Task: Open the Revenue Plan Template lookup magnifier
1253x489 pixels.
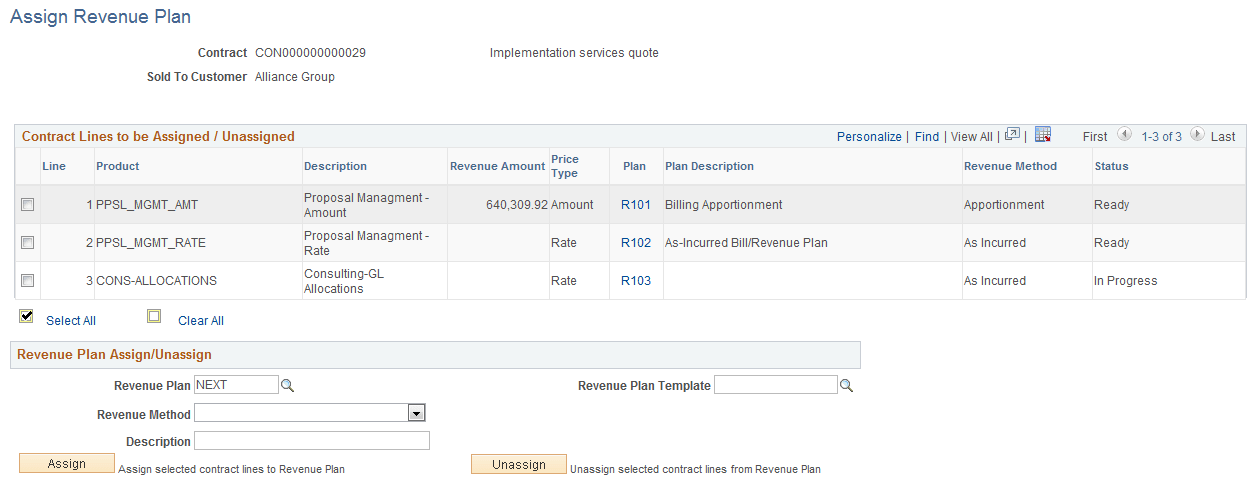Action: tap(846, 385)
